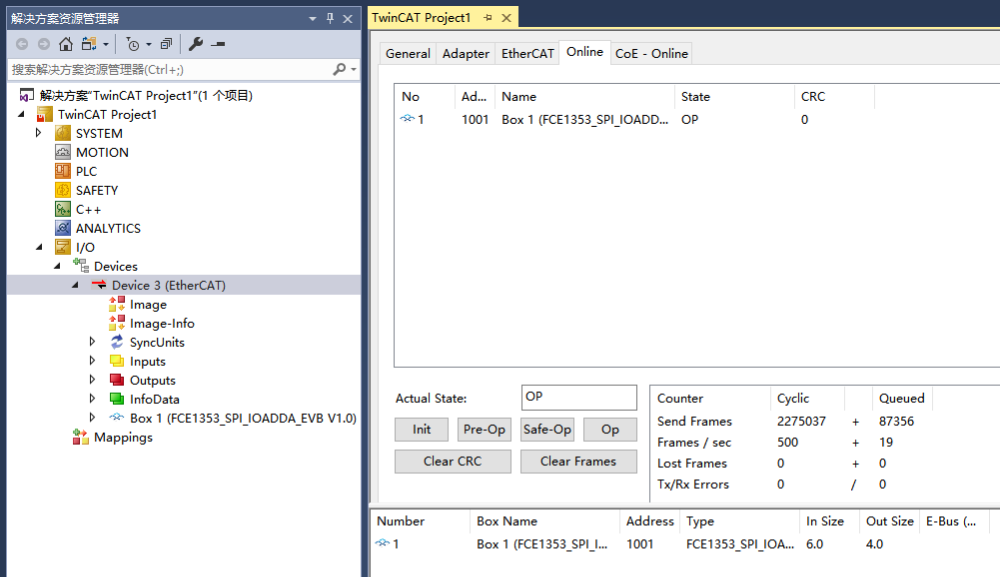The height and width of the screenshot is (577, 1000).
Task: Click the search magnifier icon
Action: [339, 69]
